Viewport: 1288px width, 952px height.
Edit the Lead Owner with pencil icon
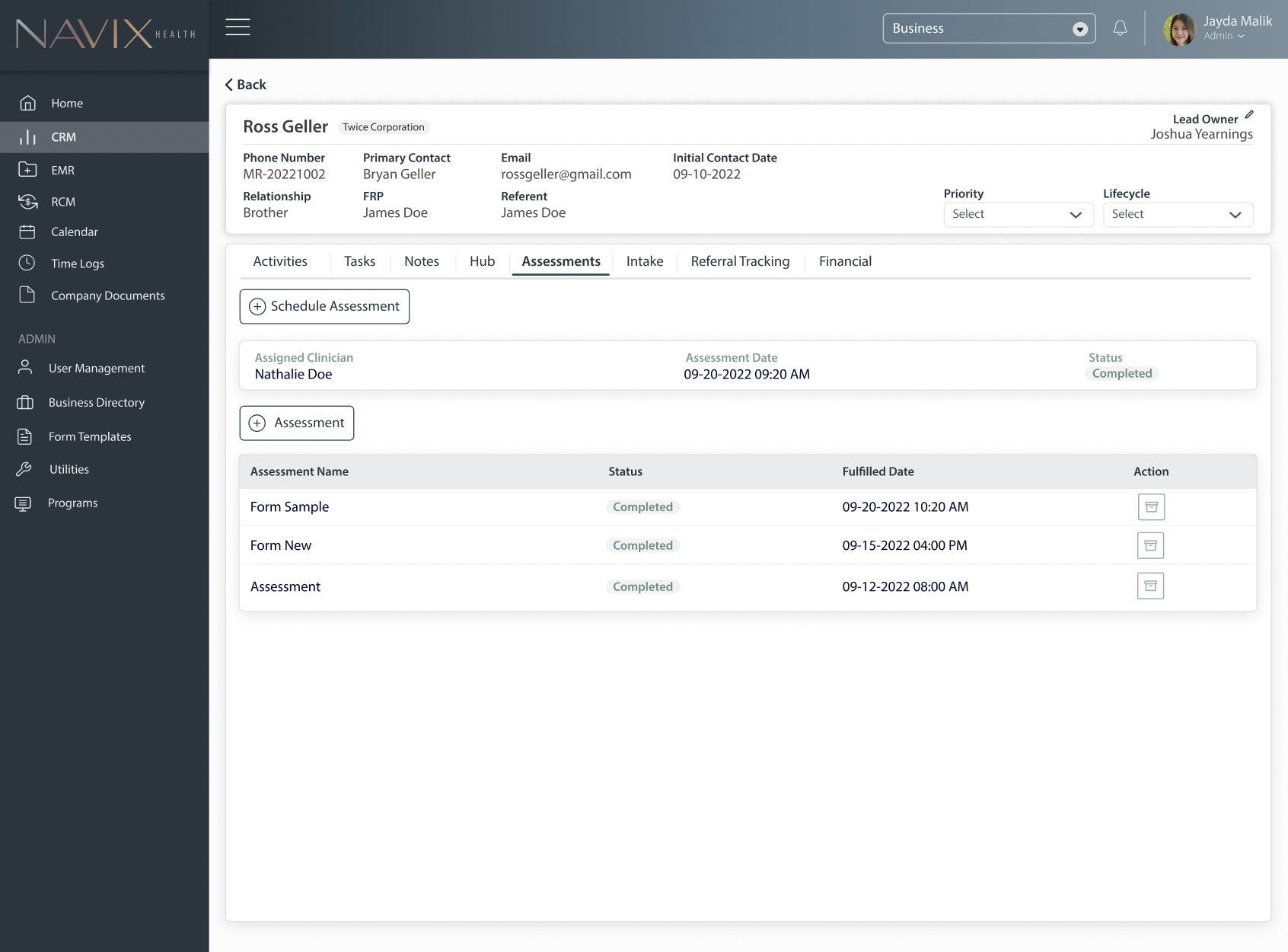pos(1249,116)
